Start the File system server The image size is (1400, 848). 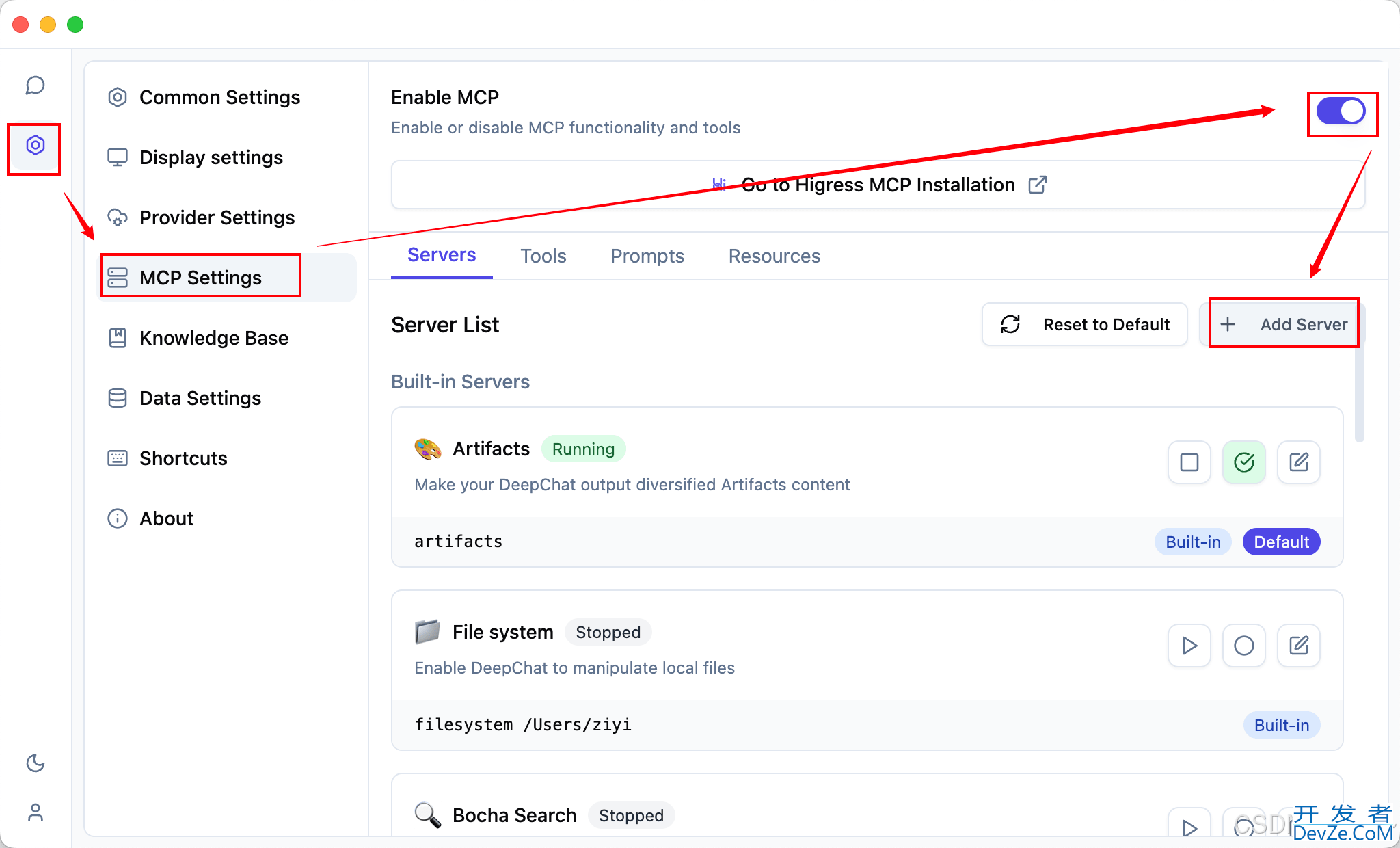(x=1189, y=646)
